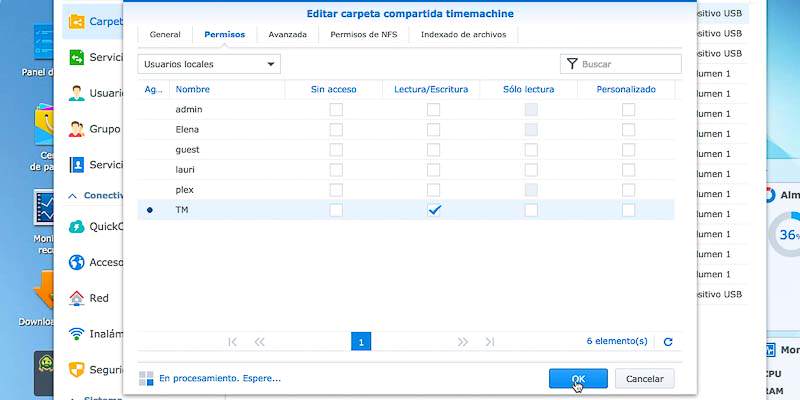800x400 pixels.
Task: Click page number 1 button
Action: 361,342
